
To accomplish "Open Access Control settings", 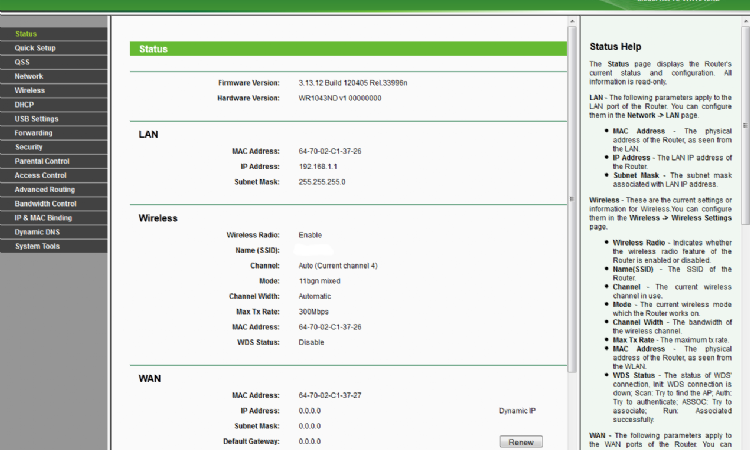I will click(40, 175).
